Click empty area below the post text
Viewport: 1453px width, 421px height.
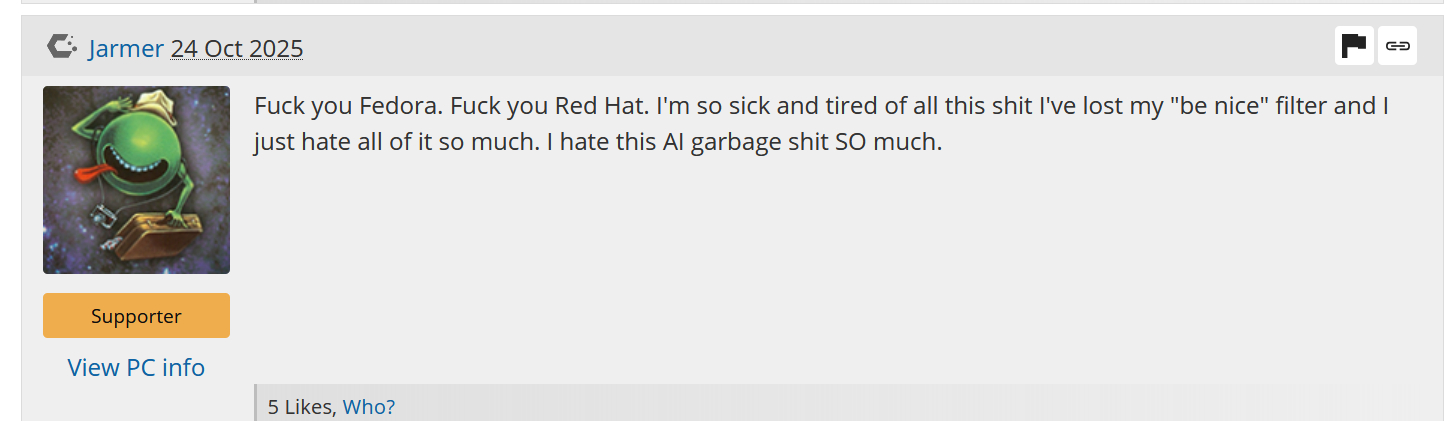point(800,270)
